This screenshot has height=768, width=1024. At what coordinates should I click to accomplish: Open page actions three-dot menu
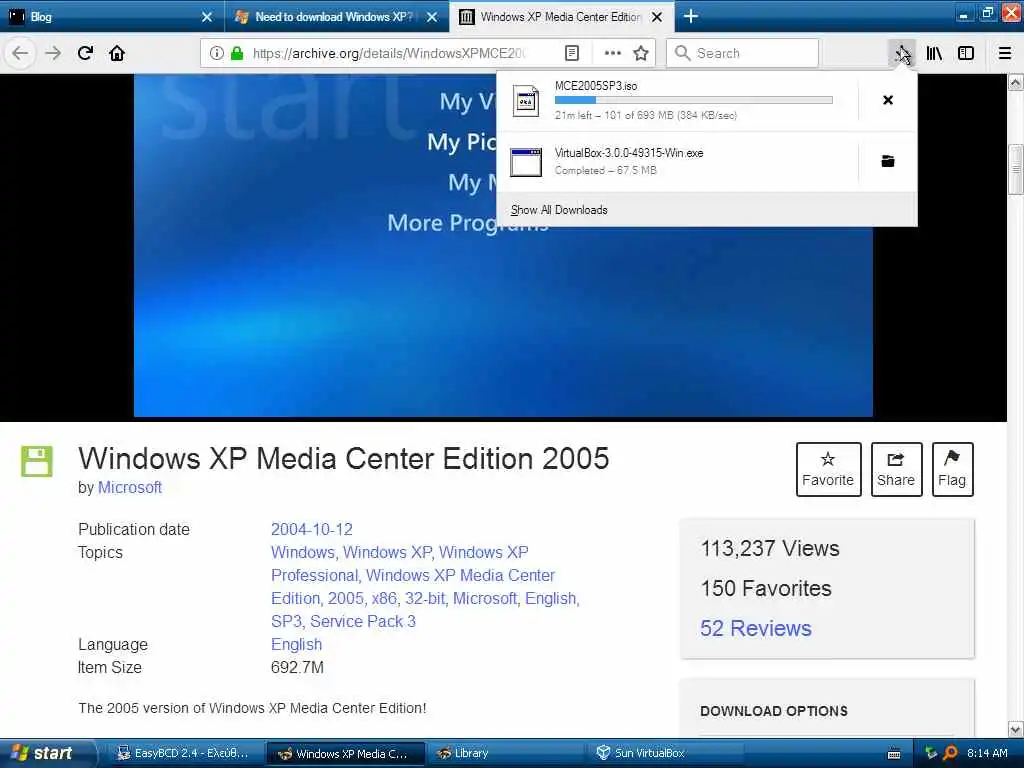[x=613, y=53]
